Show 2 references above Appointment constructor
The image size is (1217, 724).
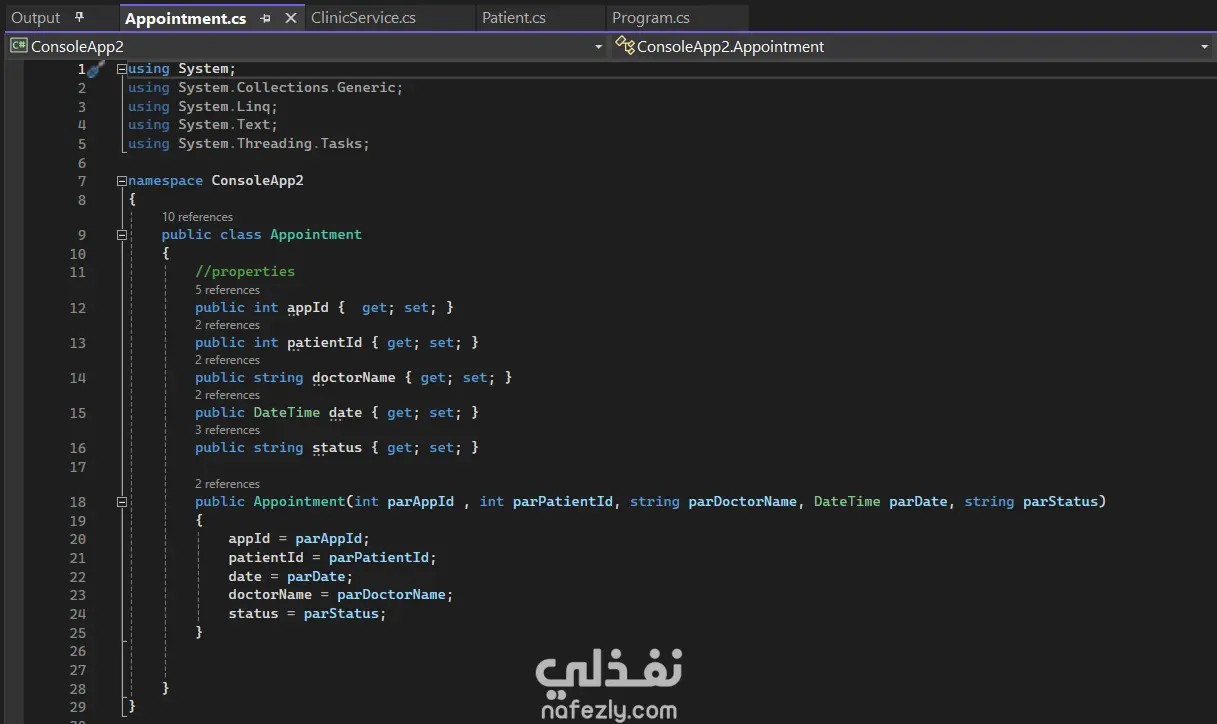point(227,484)
